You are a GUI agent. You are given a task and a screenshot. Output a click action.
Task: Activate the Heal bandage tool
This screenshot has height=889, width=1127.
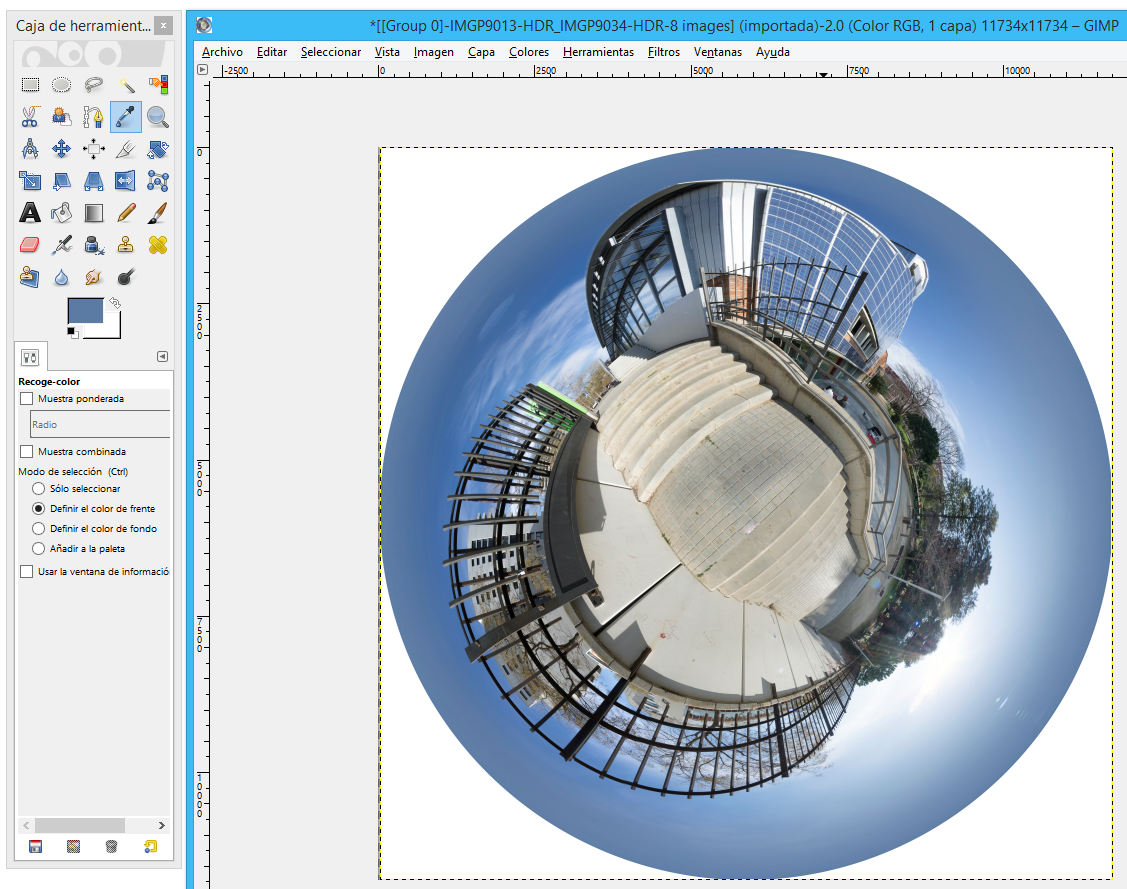tap(157, 244)
